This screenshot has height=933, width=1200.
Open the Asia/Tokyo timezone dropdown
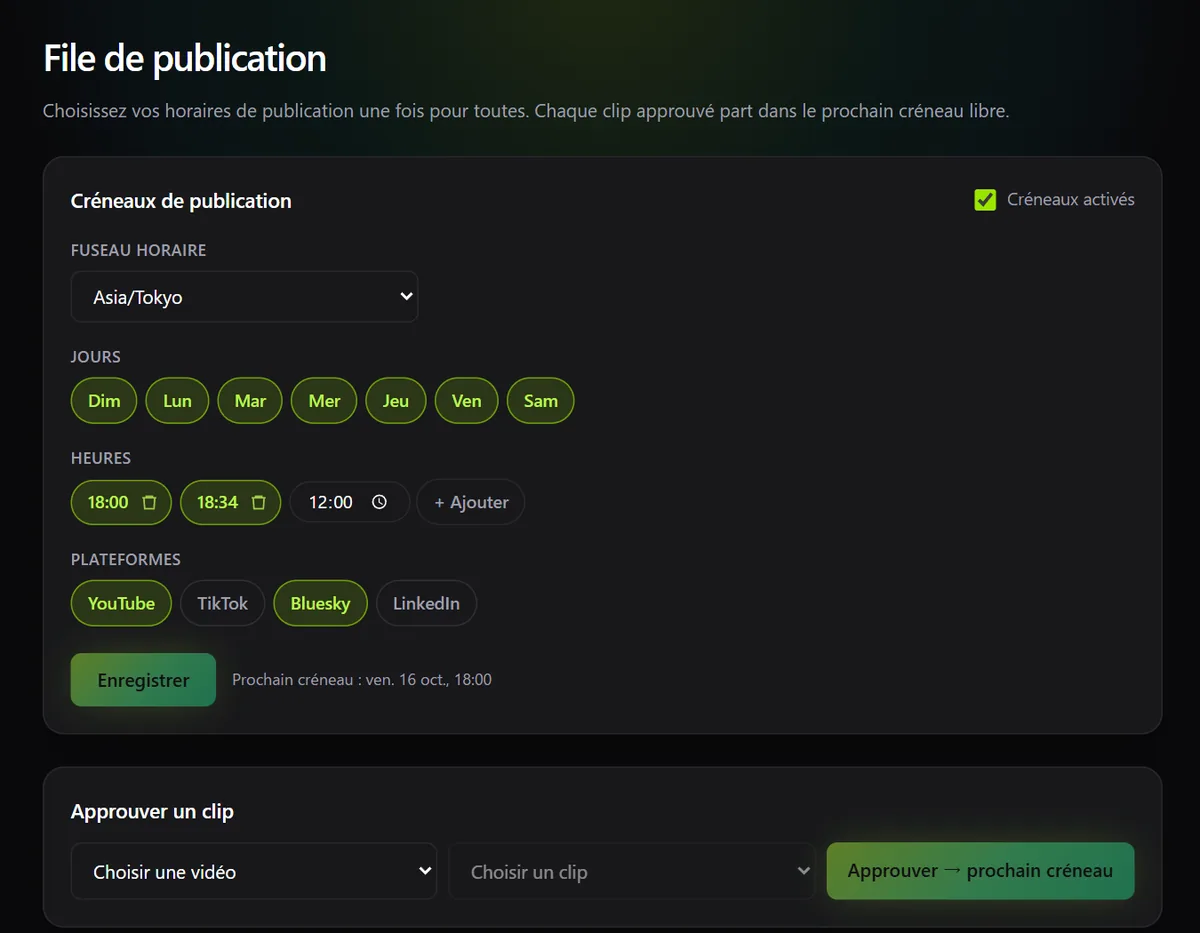click(244, 297)
